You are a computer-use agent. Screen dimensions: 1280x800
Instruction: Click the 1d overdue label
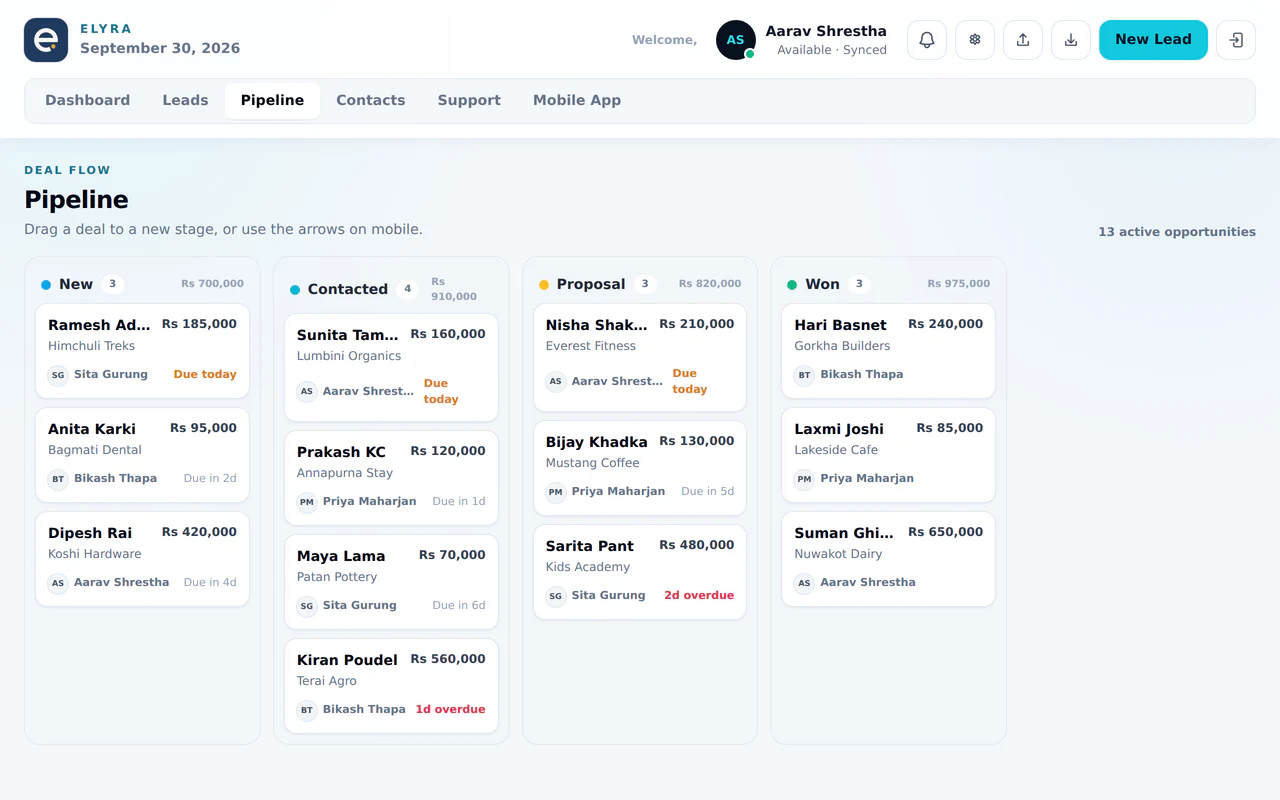450,710
